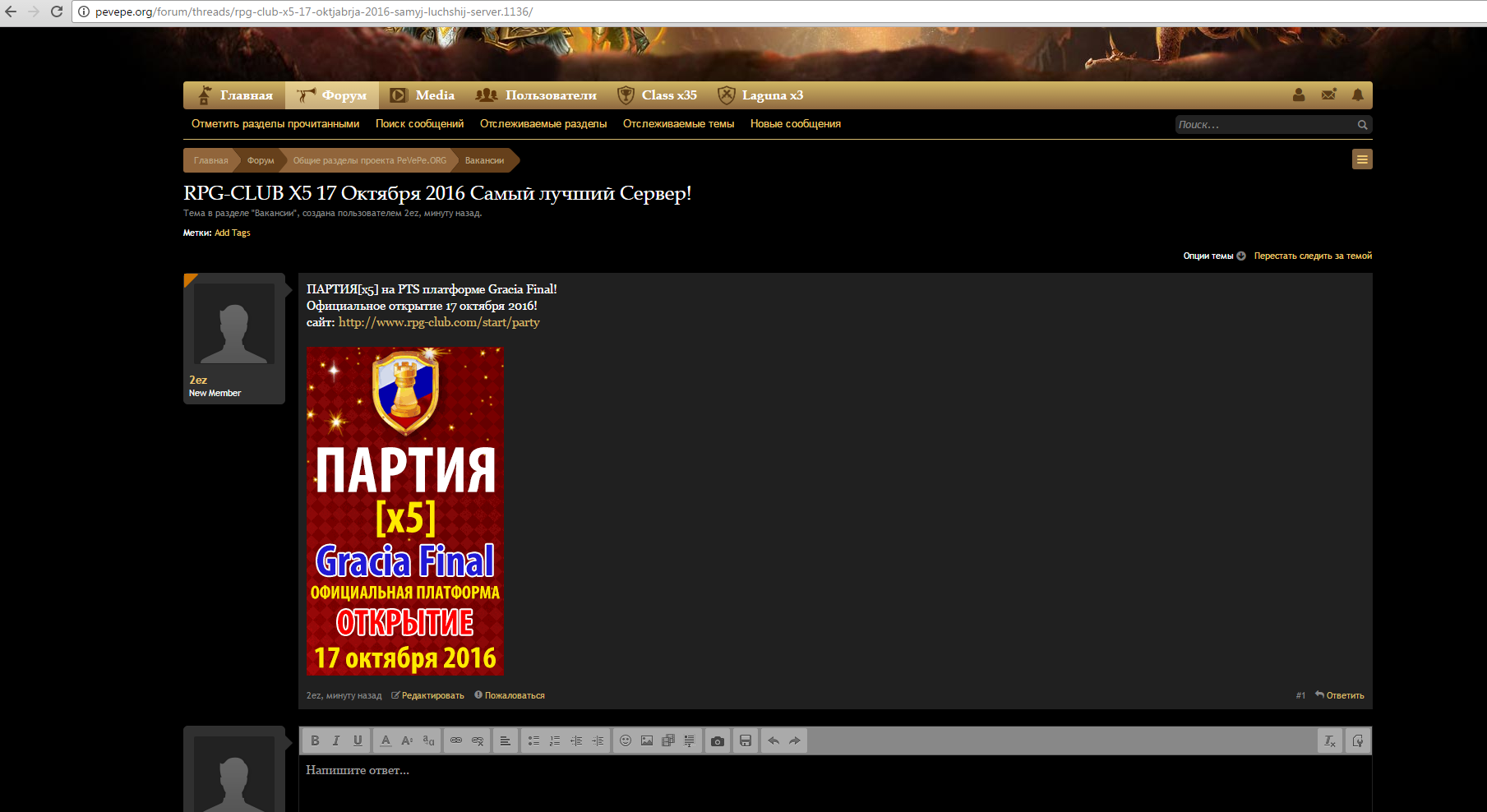Click into the Напишите ответ text area
1487x812 pixels.
pyautogui.click(x=835, y=783)
